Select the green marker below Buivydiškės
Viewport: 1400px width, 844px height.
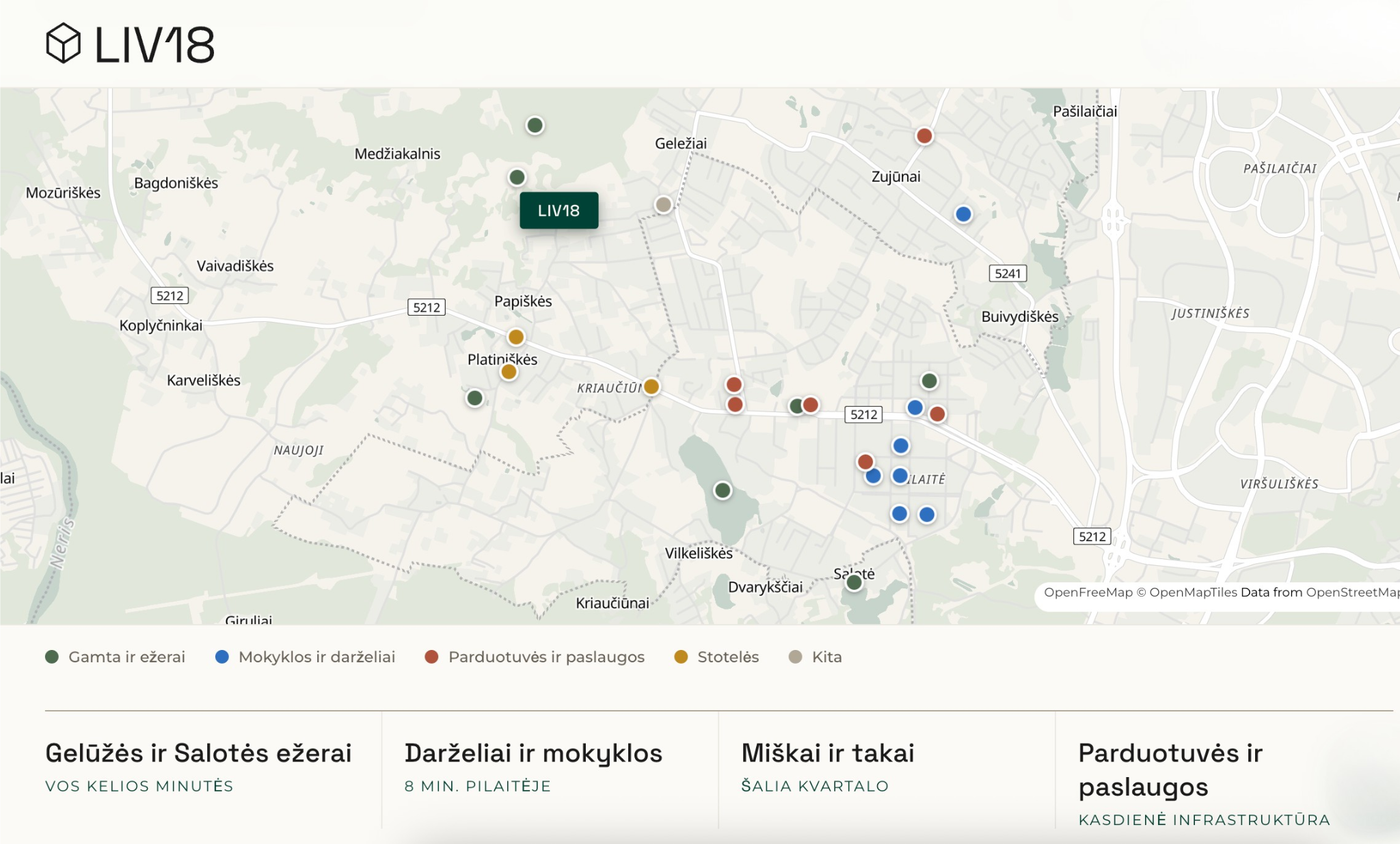pyautogui.click(x=929, y=381)
